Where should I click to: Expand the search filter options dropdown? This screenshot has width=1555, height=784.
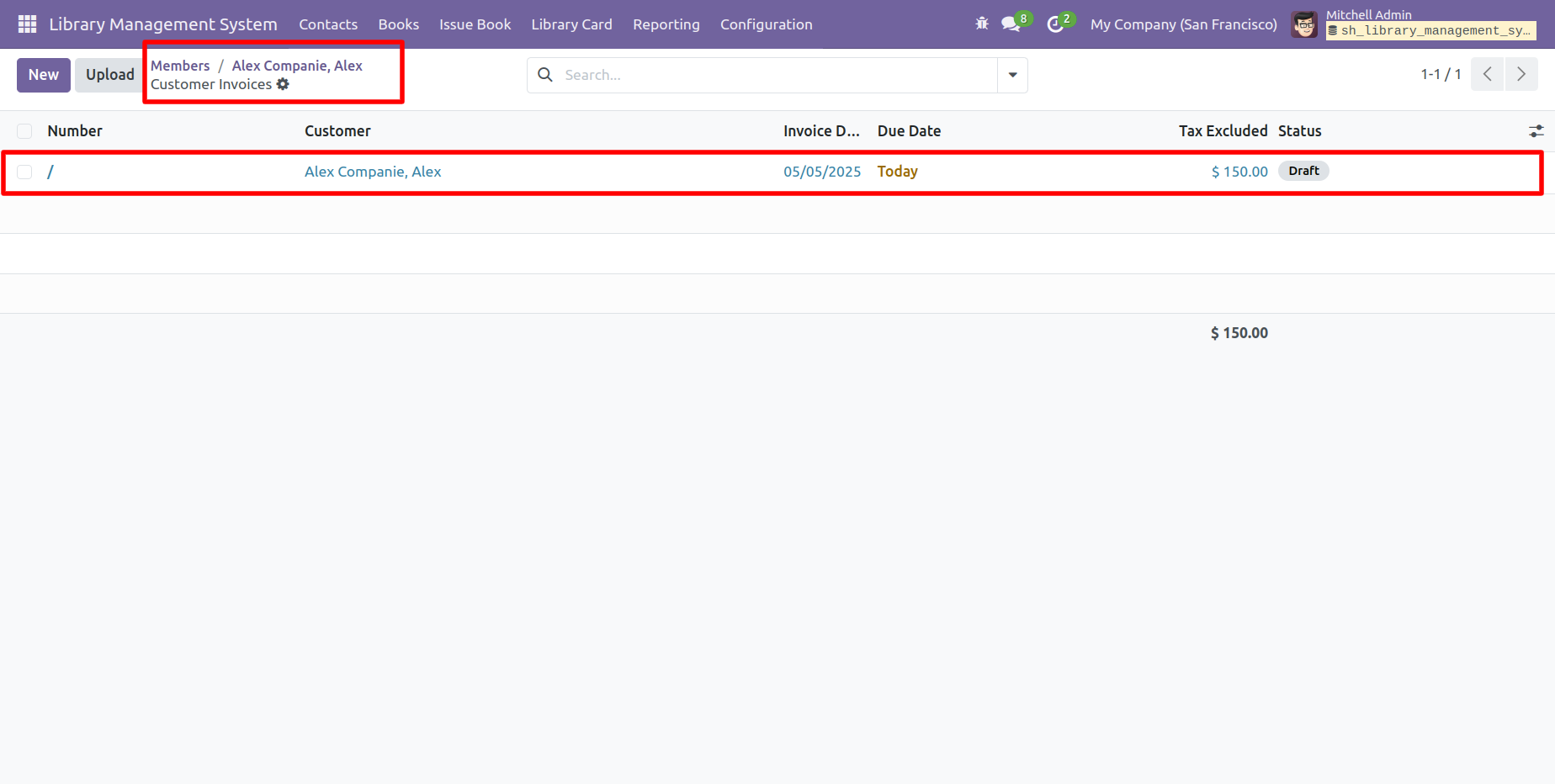1012,75
